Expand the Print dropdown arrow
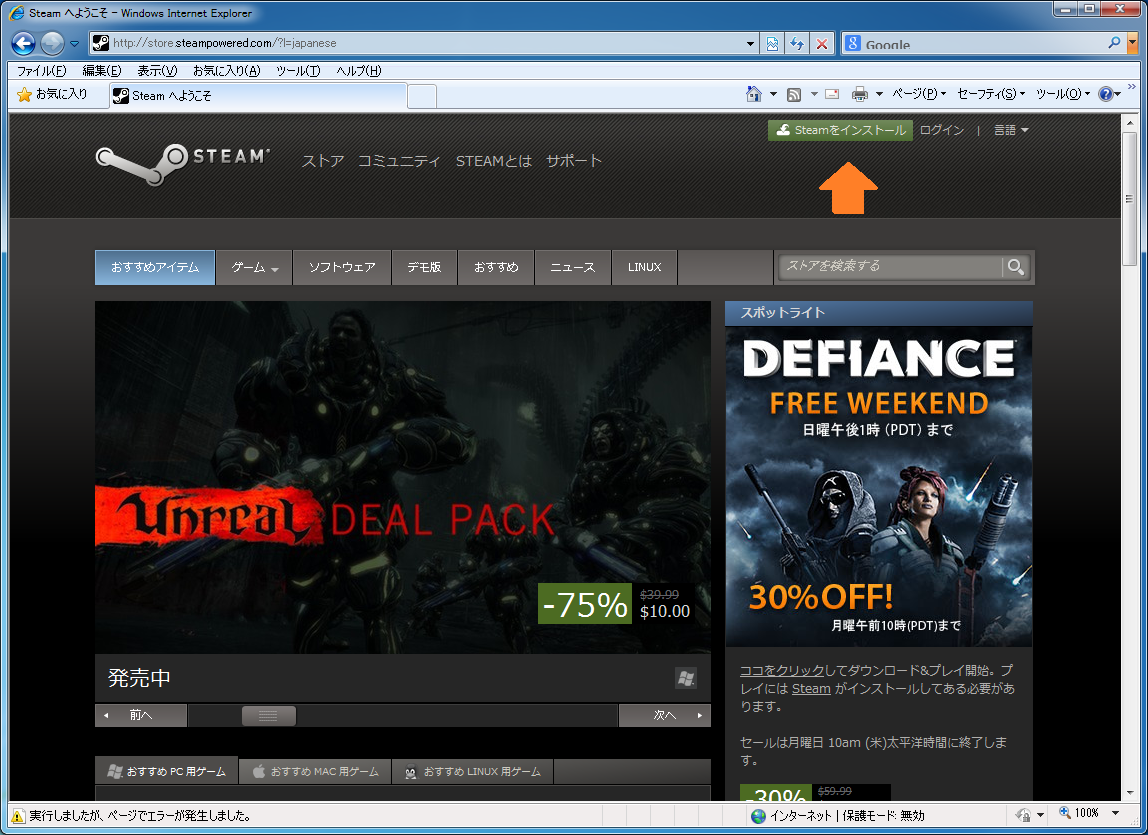 pyautogui.click(x=879, y=94)
